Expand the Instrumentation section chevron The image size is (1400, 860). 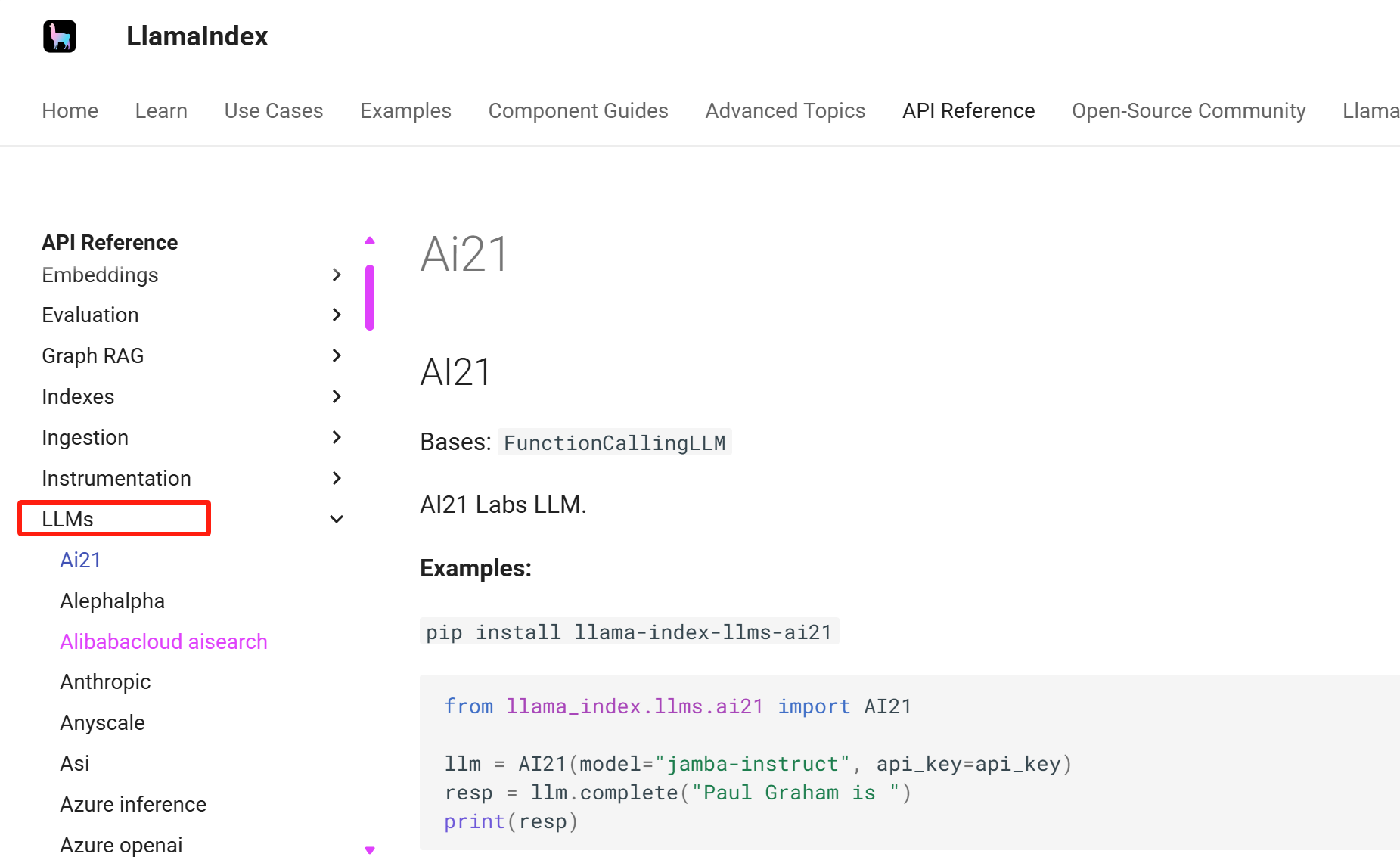pyautogui.click(x=337, y=478)
